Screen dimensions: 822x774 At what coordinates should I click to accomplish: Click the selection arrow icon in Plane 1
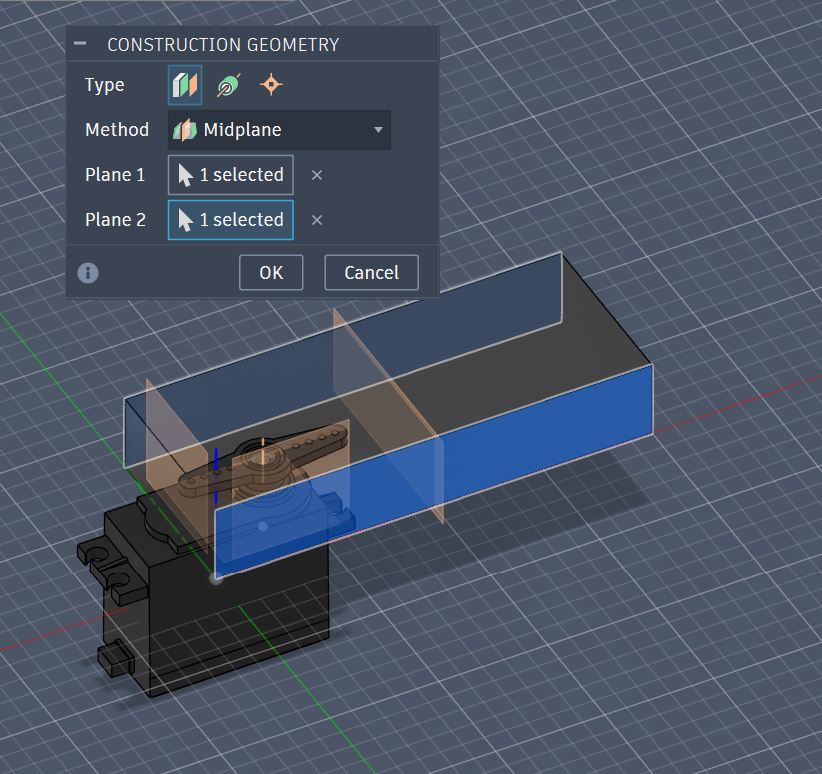[185, 175]
